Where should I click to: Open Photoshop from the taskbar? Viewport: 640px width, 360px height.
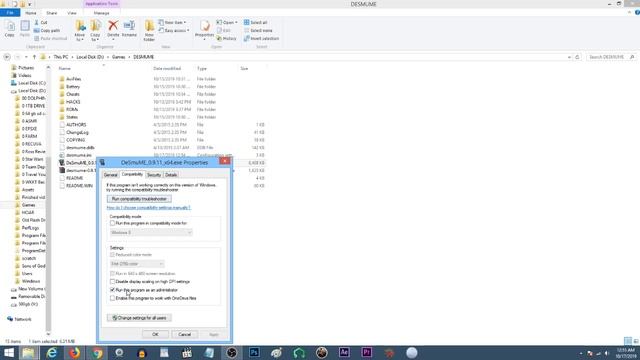tap(254, 353)
